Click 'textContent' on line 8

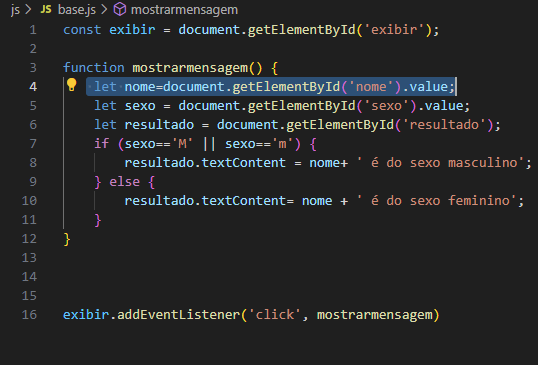click(244, 163)
